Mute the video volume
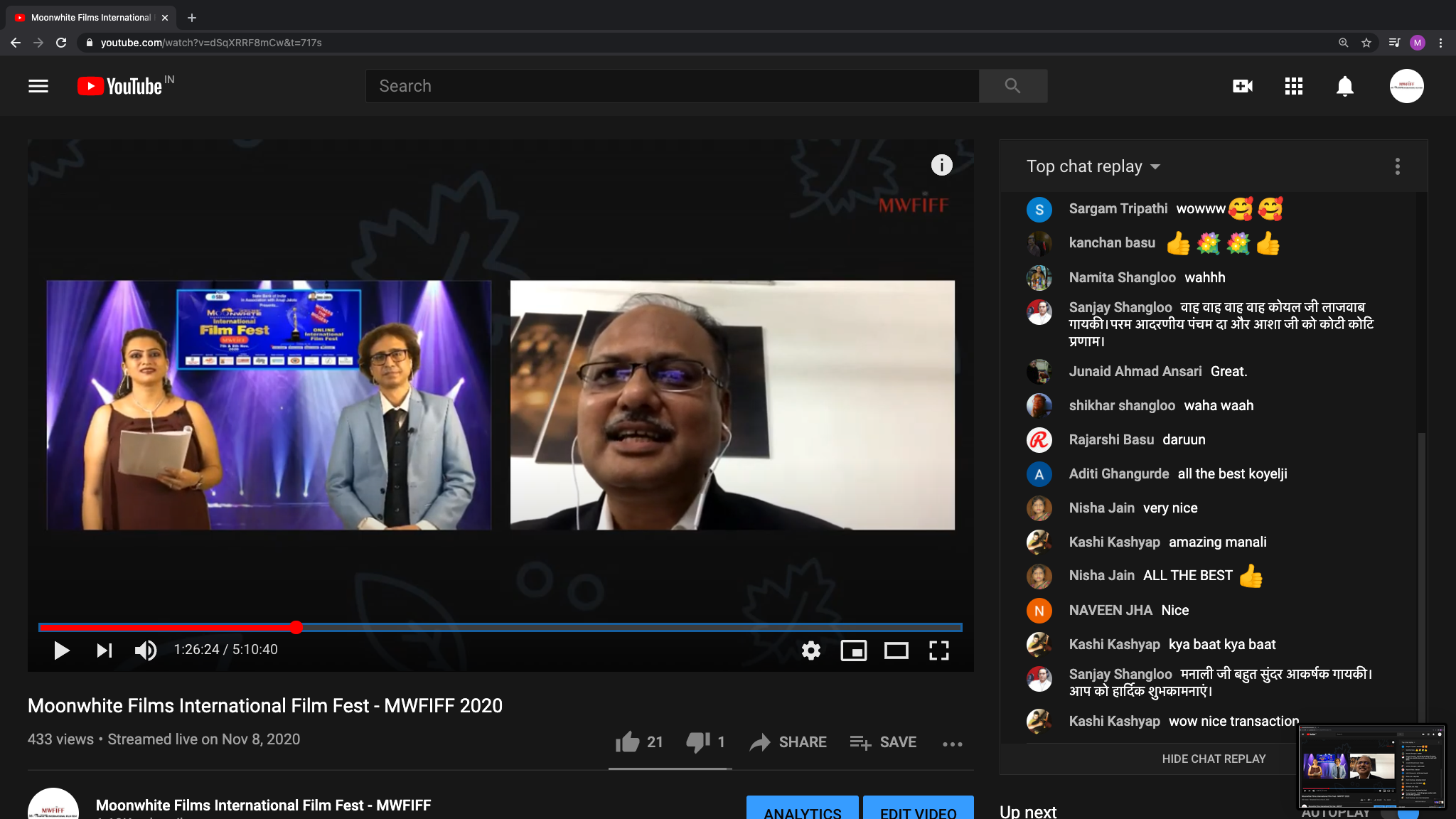Screen dimensions: 1456x819 [x=146, y=650]
